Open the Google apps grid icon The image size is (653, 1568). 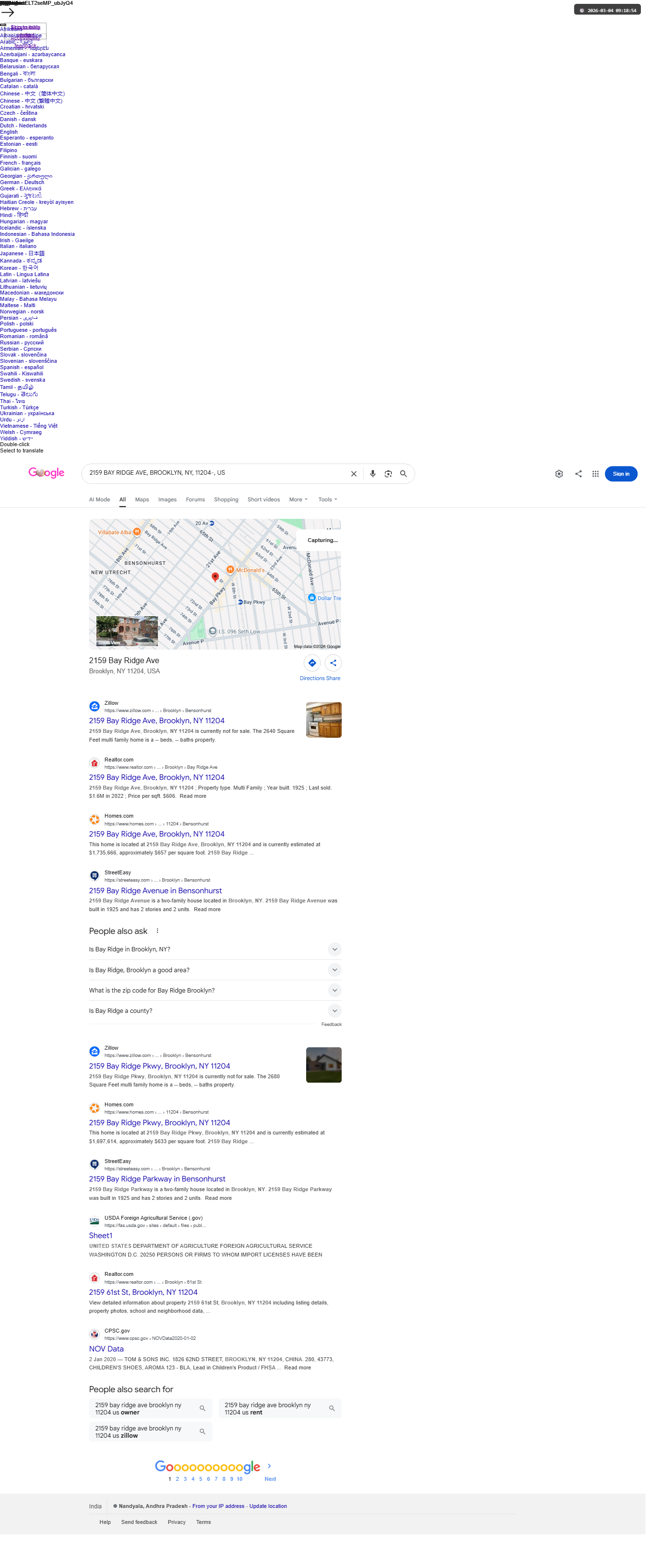(x=595, y=474)
